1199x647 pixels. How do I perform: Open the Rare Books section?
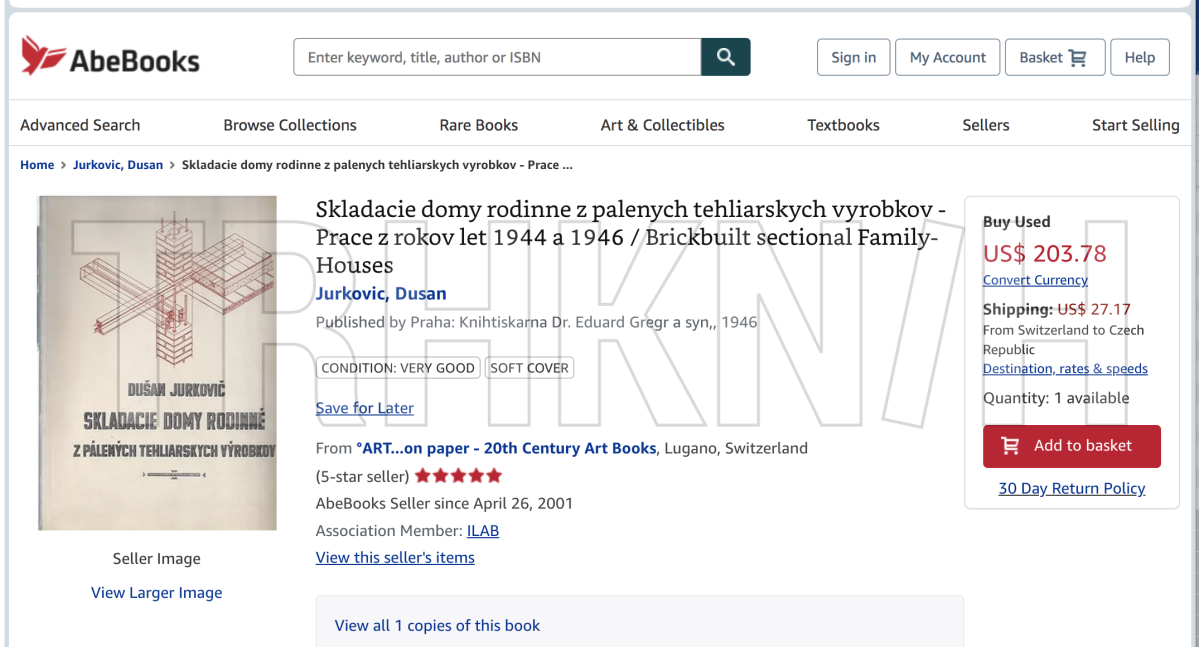pos(479,125)
